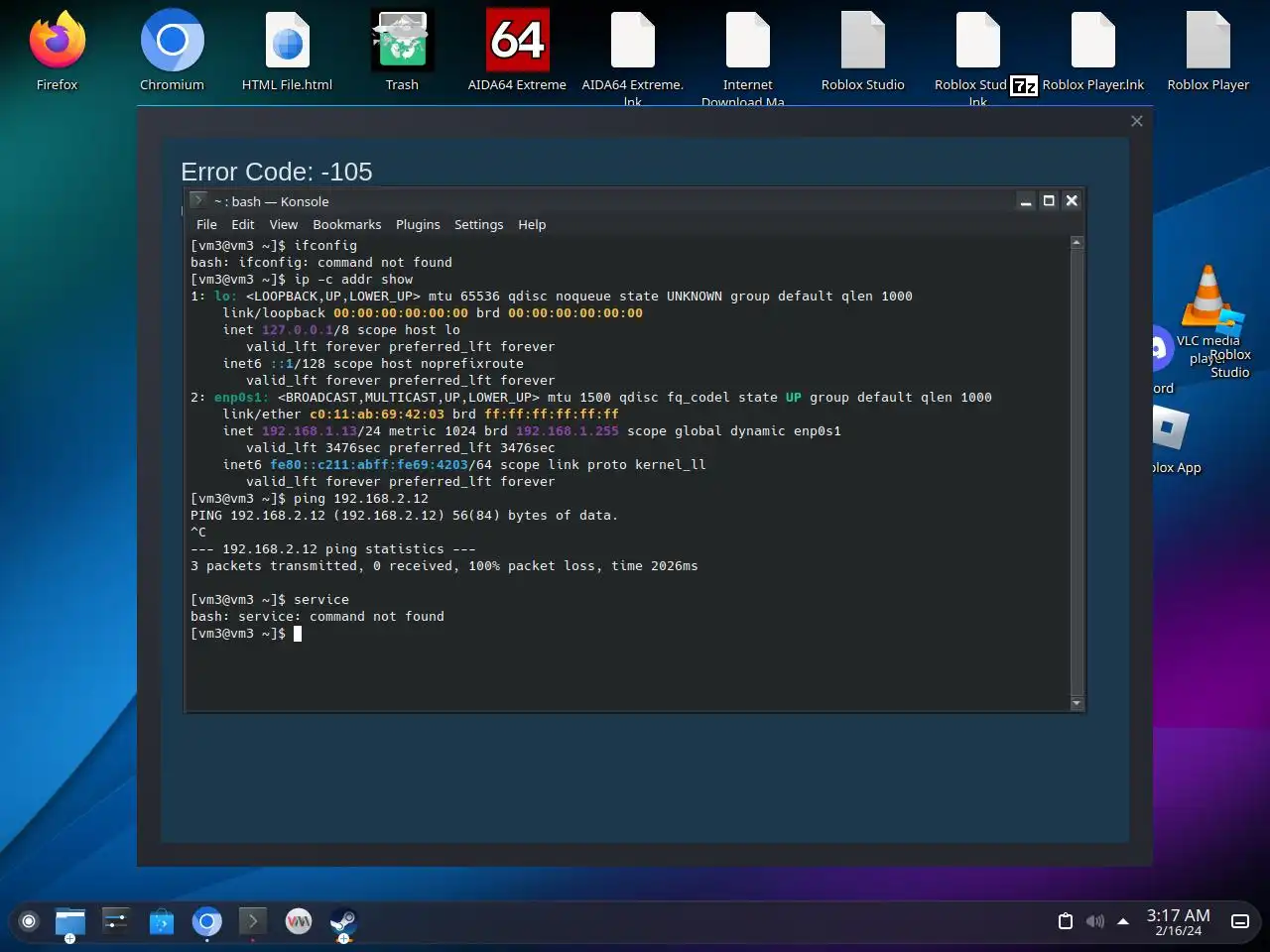Select the AIDA64 Extreme.lnk file icon

(x=632, y=56)
